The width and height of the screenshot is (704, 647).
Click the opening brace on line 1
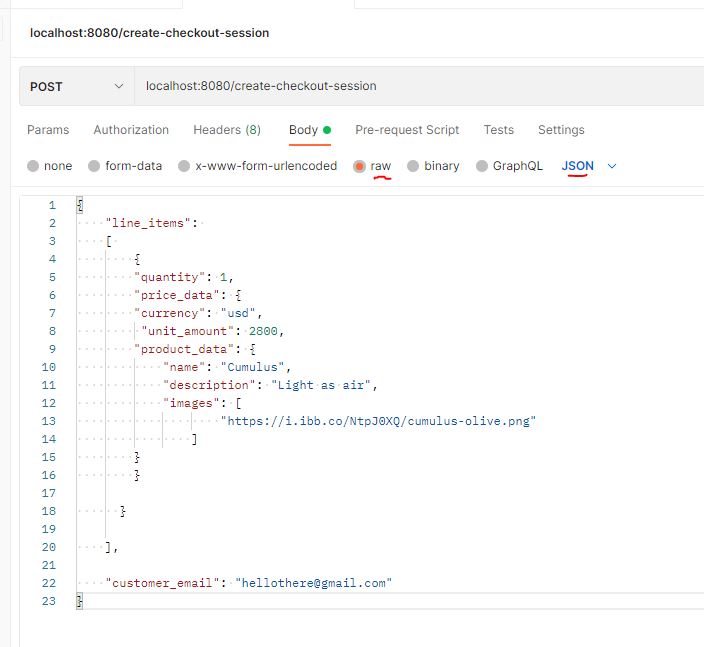pyautogui.click(x=79, y=205)
